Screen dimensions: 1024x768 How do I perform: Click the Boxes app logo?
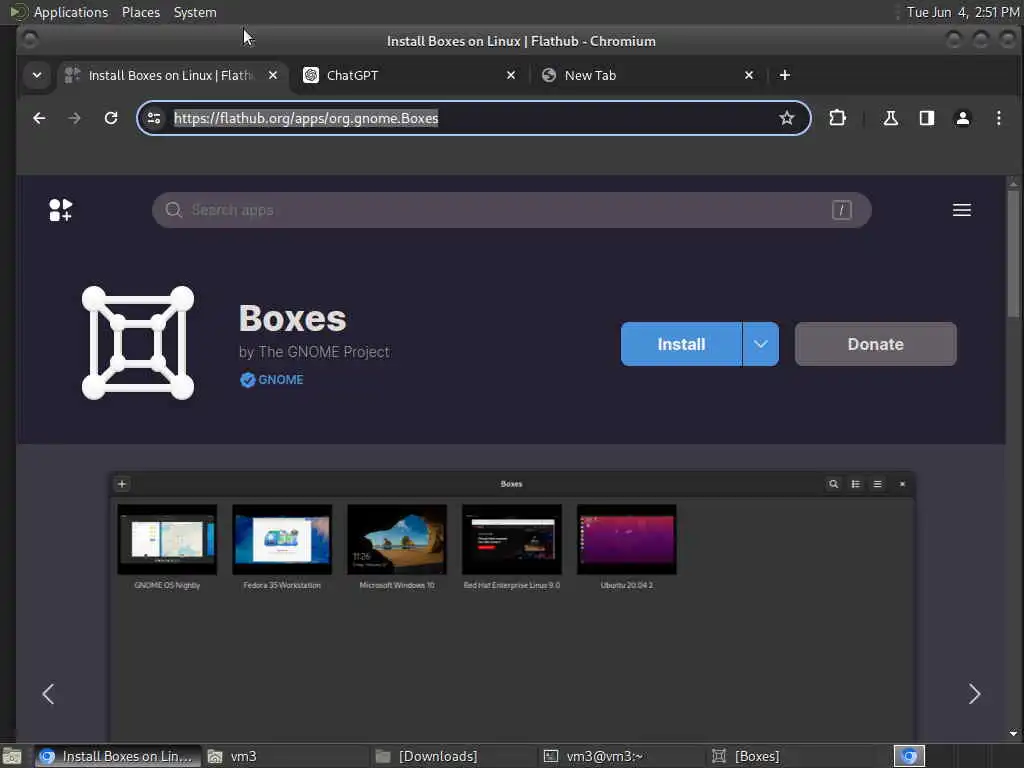[x=138, y=343]
